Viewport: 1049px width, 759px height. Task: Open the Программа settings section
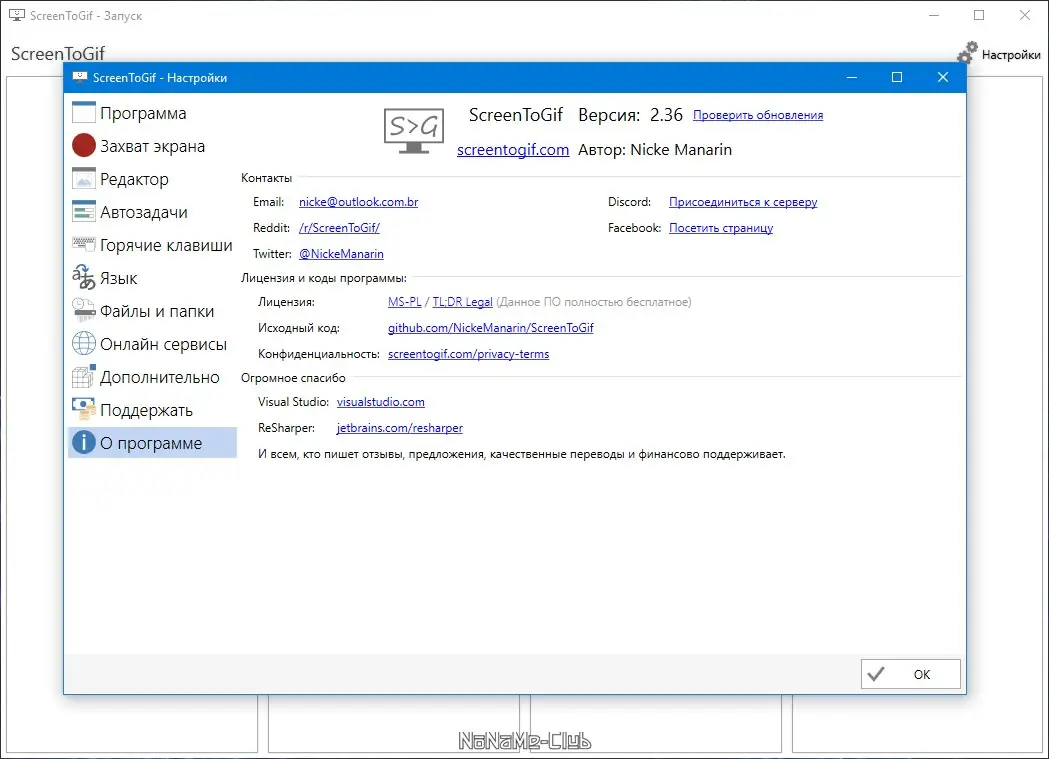[152, 112]
